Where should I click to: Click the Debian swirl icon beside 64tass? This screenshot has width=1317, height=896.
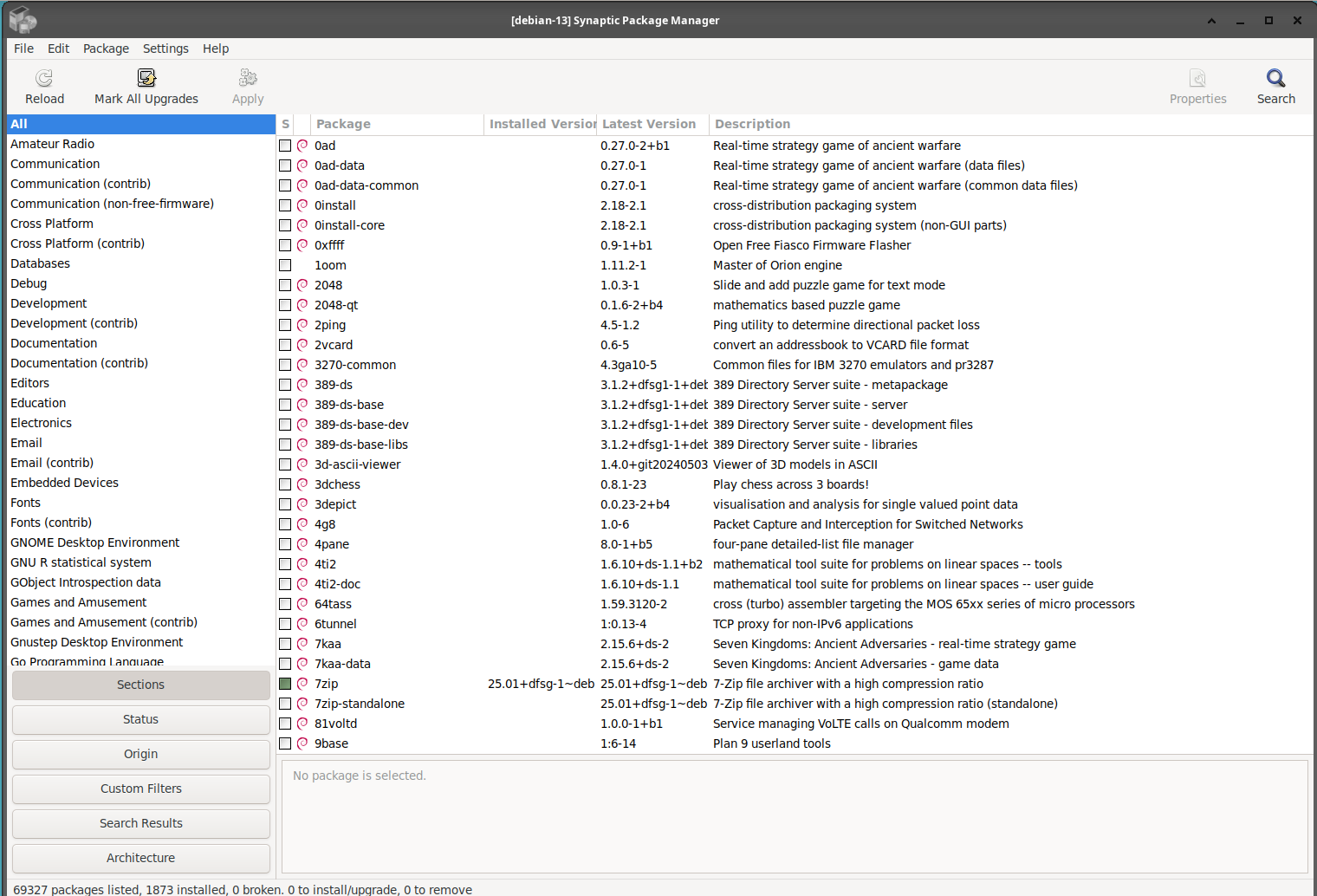click(x=302, y=604)
